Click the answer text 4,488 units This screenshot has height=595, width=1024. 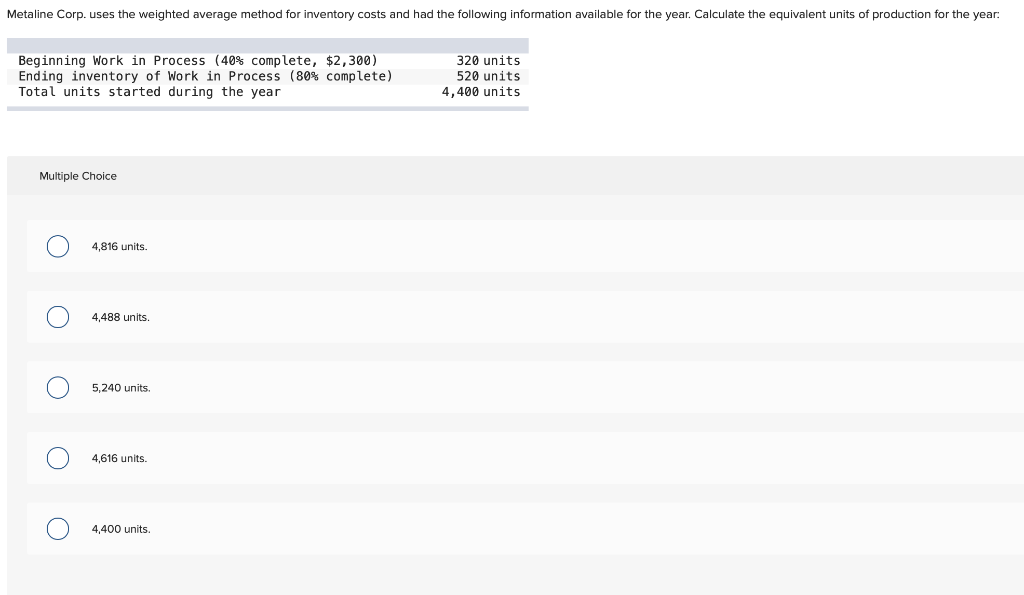120,316
